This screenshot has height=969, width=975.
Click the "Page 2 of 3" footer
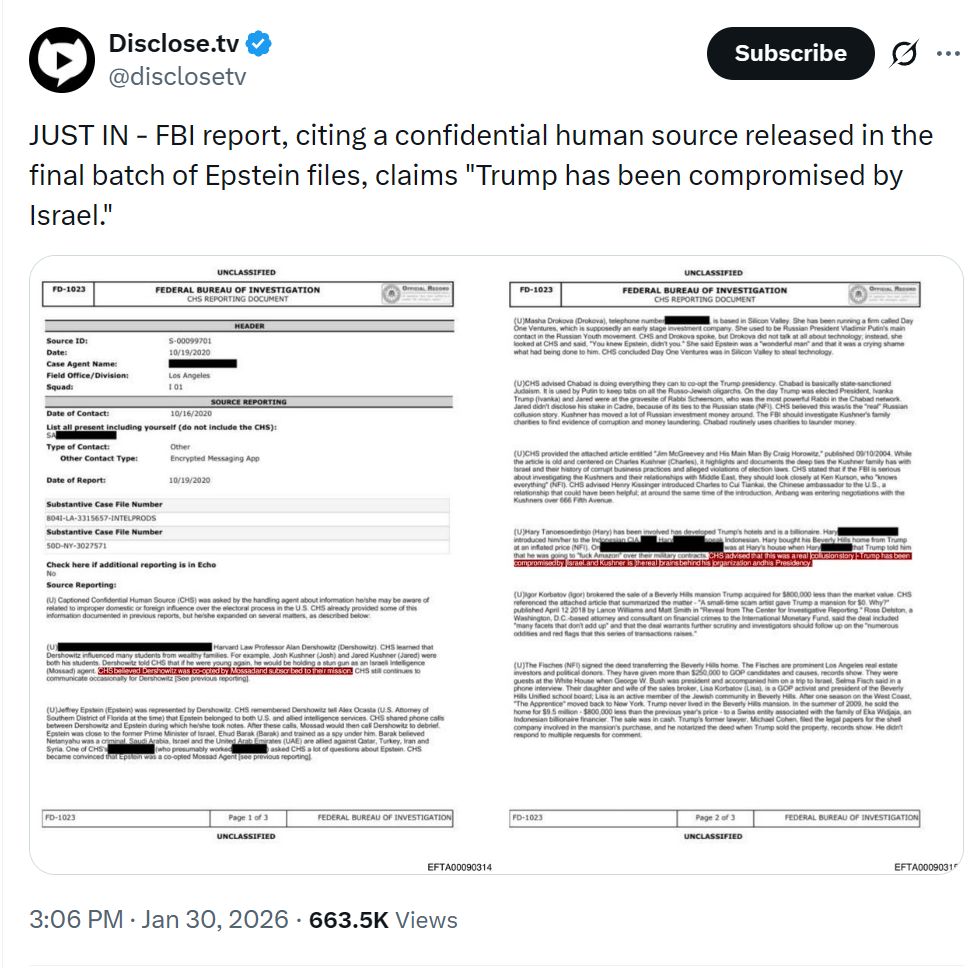(x=712, y=817)
